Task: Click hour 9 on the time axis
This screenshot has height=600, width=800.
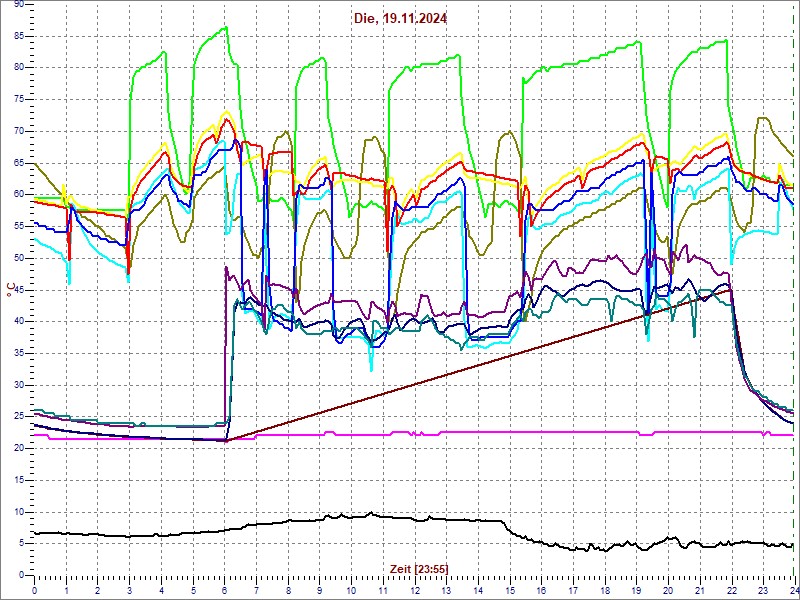Action: [319, 590]
